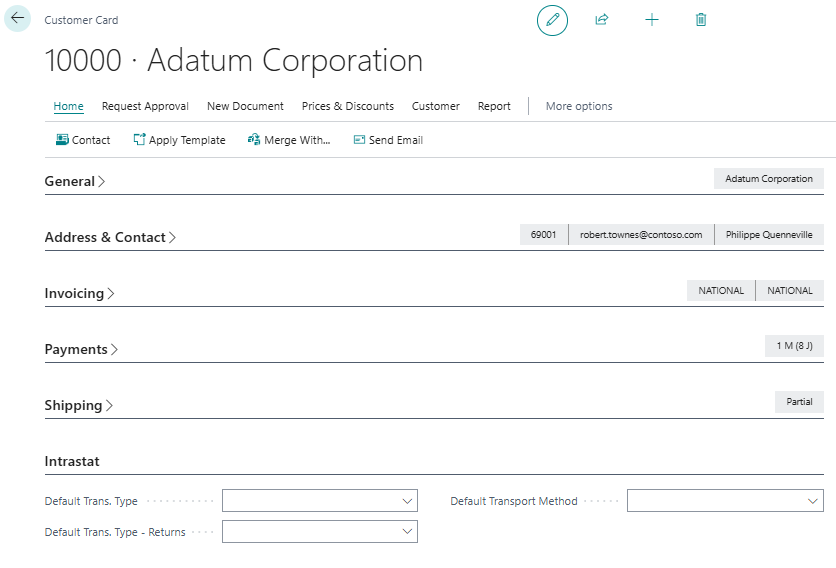This screenshot has width=836, height=568.
Task: Click the back arrow button
Action: coord(17,18)
